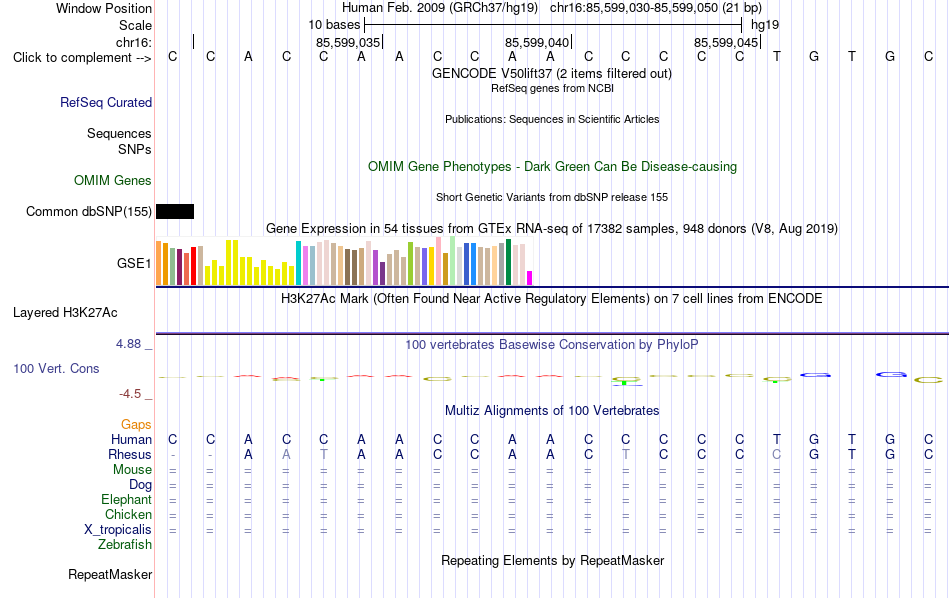Select the Human species row label
The width and height of the screenshot is (950, 598).
pyautogui.click(x=131, y=439)
